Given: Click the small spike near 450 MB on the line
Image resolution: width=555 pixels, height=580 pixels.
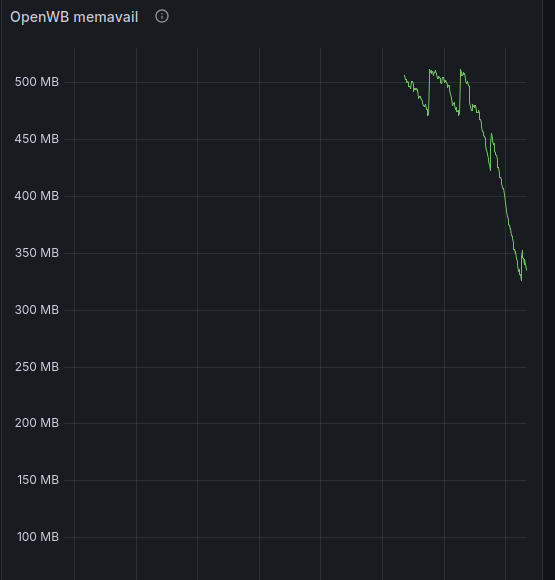Looking at the screenshot, I should pos(491,134).
